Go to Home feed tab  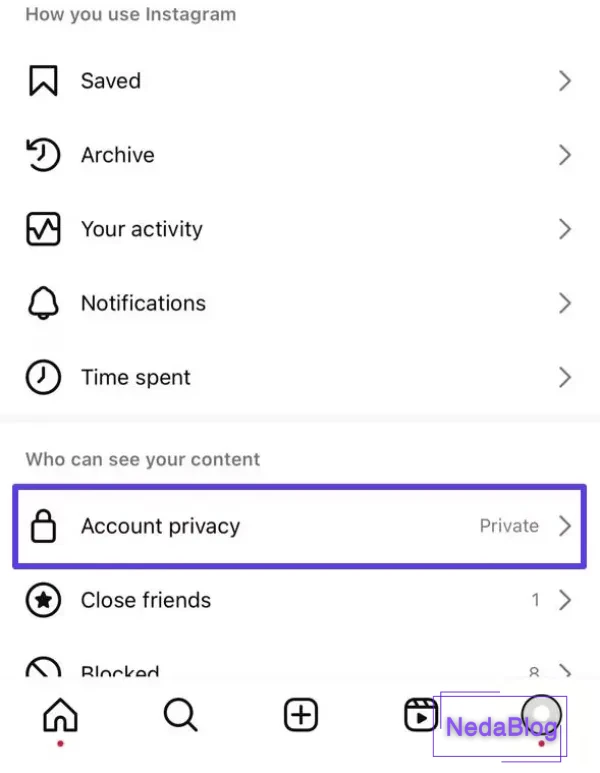pos(61,716)
